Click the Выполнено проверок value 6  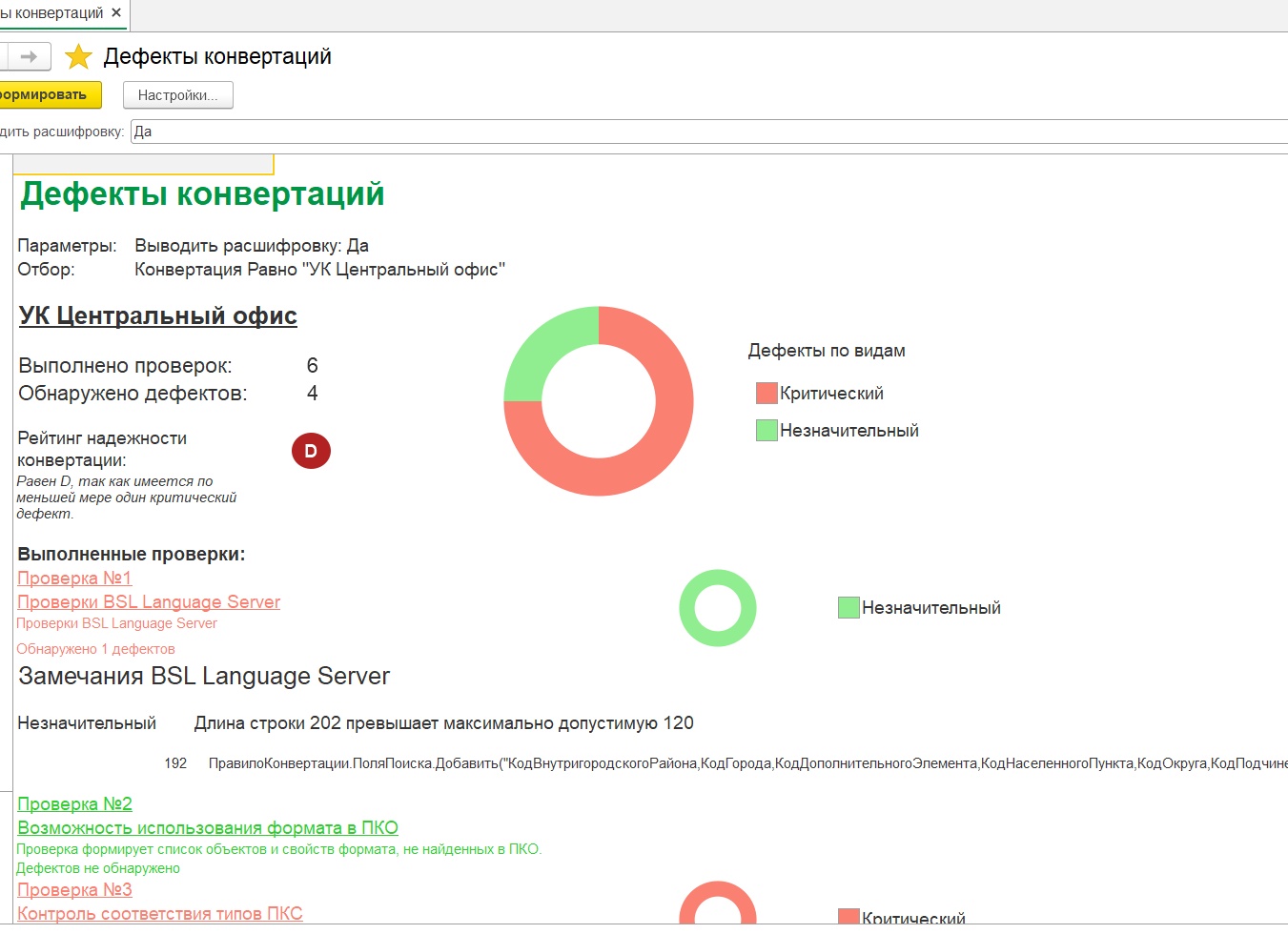click(x=312, y=366)
